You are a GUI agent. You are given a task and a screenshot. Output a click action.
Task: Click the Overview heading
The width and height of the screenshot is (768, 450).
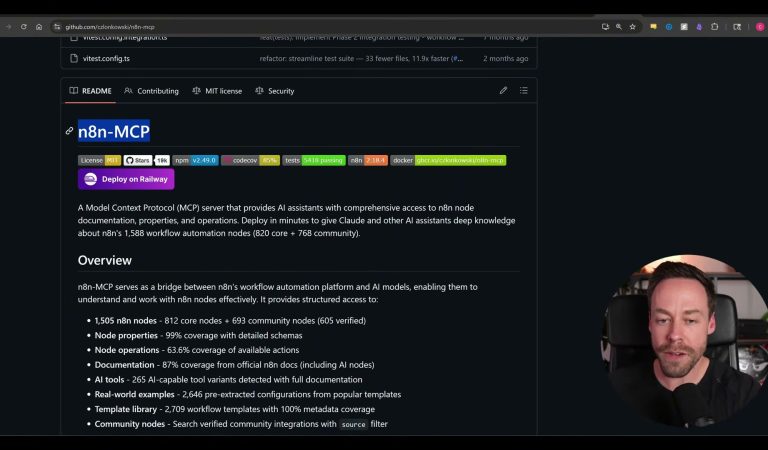click(x=105, y=260)
